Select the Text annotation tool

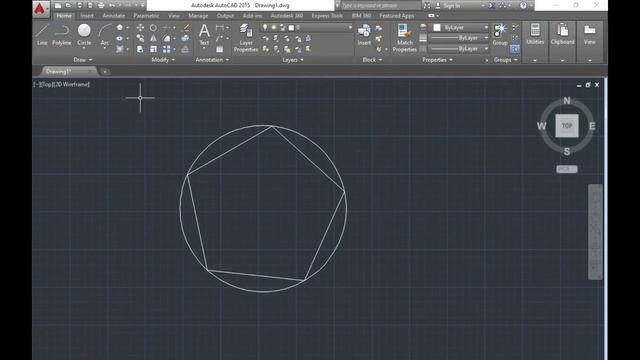[204, 34]
